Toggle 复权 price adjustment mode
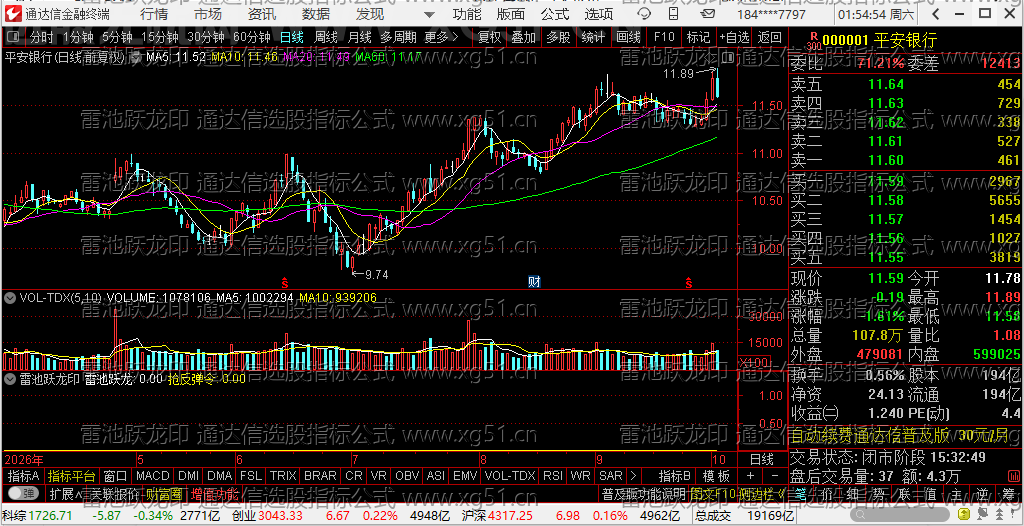Image resolution: width=1024 pixels, height=526 pixels. [x=488, y=37]
